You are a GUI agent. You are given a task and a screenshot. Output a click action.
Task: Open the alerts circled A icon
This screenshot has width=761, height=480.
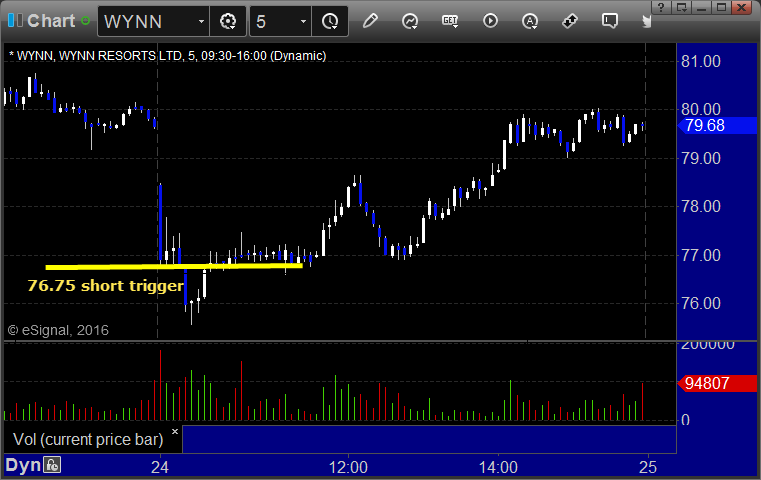[530, 21]
